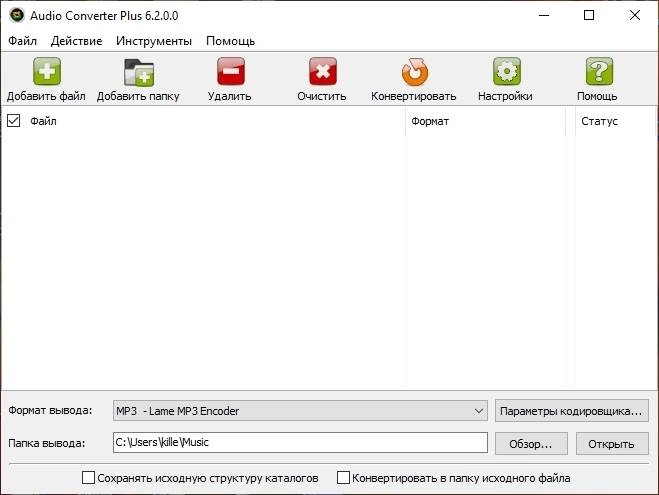The width and height of the screenshot is (659, 495).
Task: Open the Помощь menu in menu bar
Action: tap(230, 41)
